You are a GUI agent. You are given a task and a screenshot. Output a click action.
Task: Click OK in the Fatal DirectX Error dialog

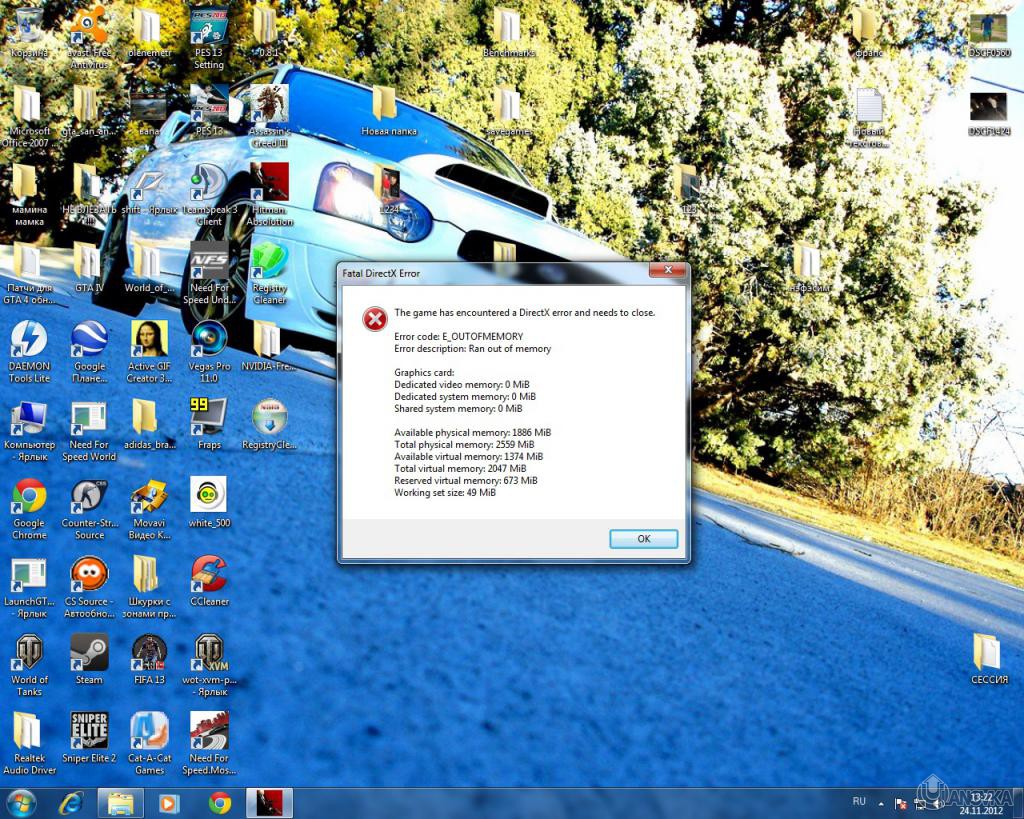(x=643, y=539)
